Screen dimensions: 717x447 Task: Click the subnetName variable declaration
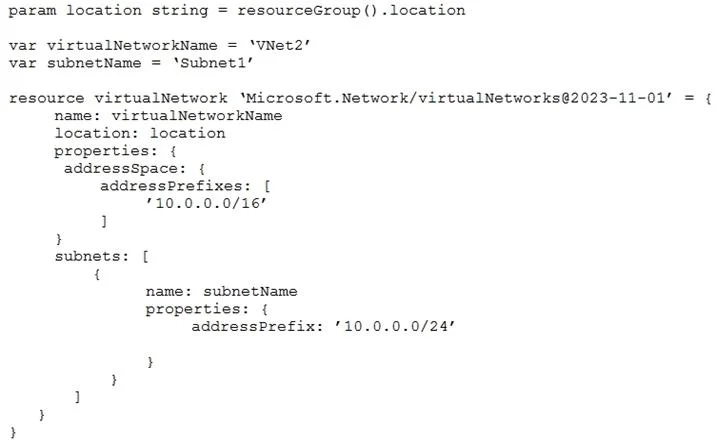130,63
